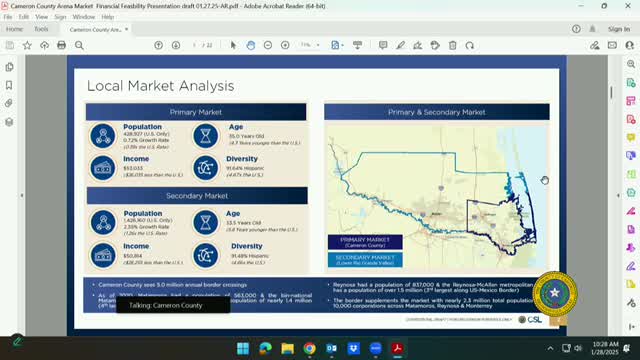Screen dimensions: 640x360
Task: Open the File menu
Action: click(x=8, y=17)
